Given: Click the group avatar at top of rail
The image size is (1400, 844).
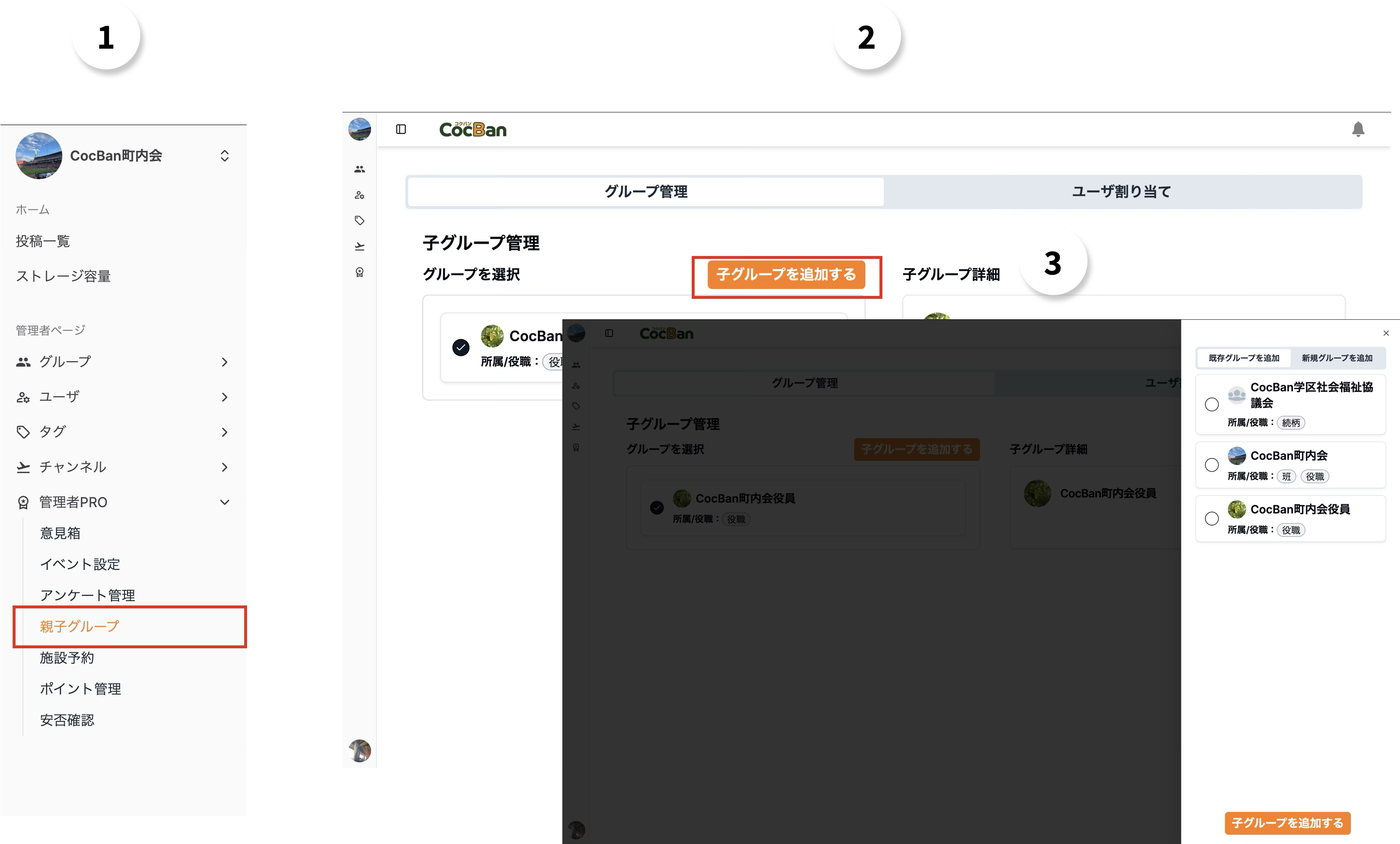Looking at the screenshot, I should point(359,129).
